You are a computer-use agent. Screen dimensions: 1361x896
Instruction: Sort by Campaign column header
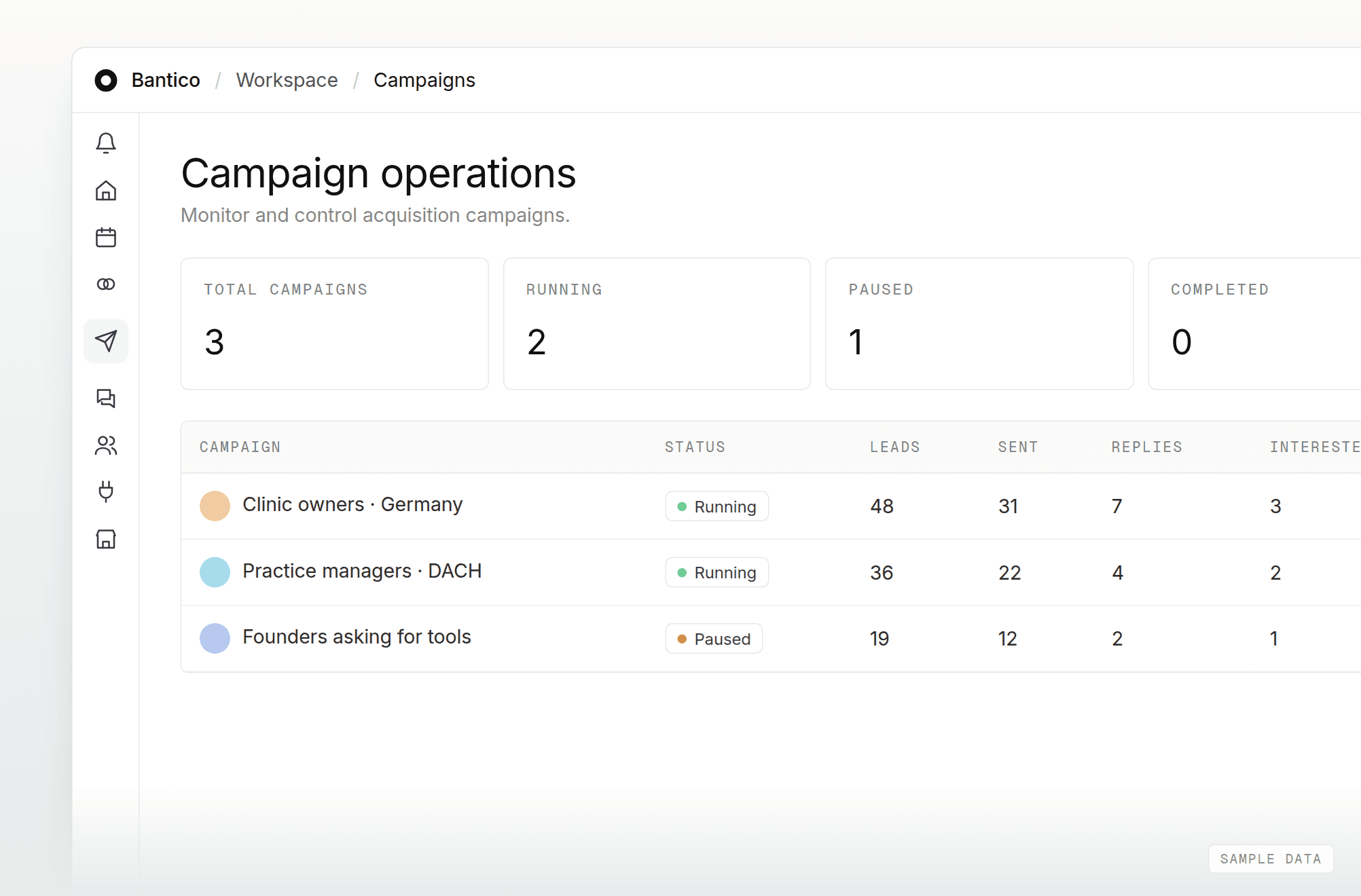tap(240, 447)
